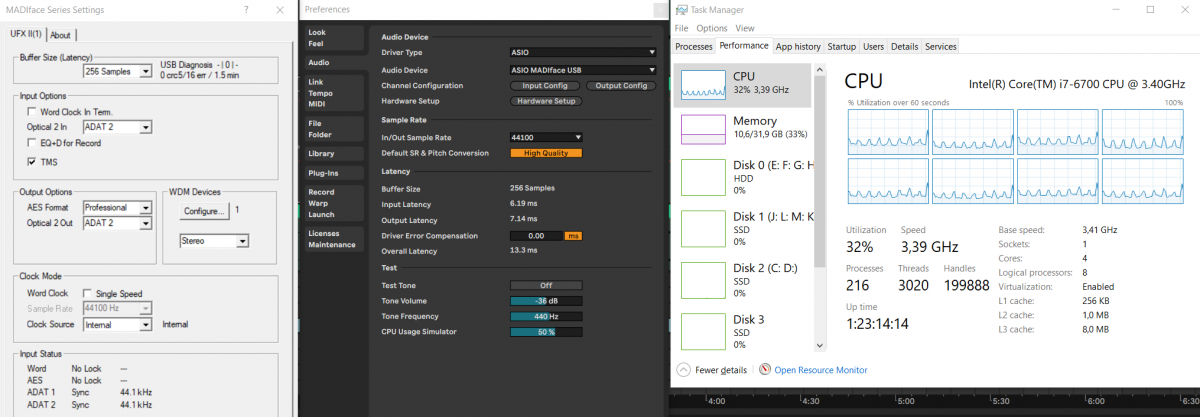Screen dimensions: 1200x417
Task: Click the WDM Devices Configure button
Action: coord(206,211)
